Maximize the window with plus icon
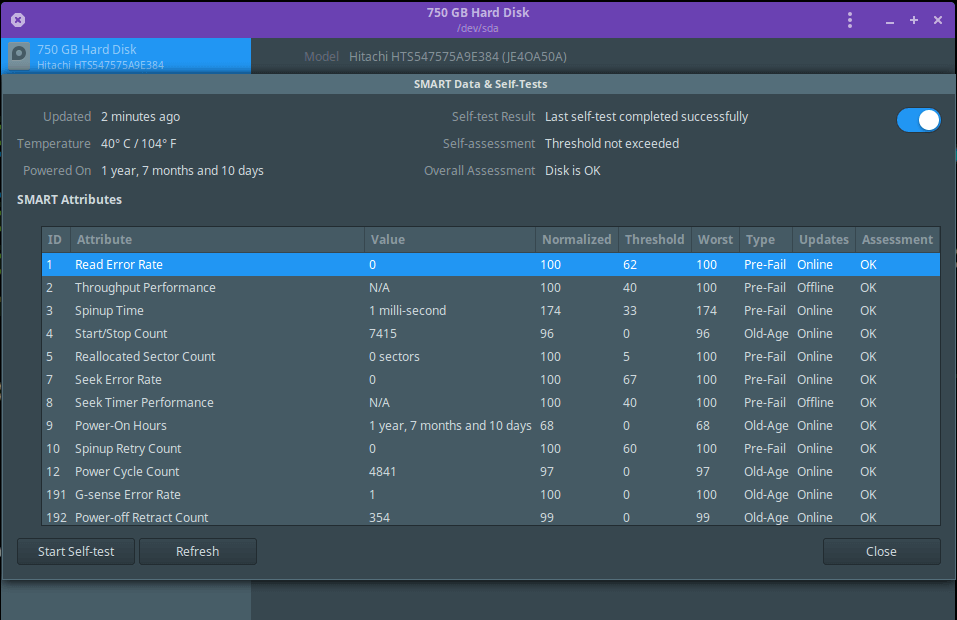Viewport: 957px width, 620px height. click(x=914, y=20)
